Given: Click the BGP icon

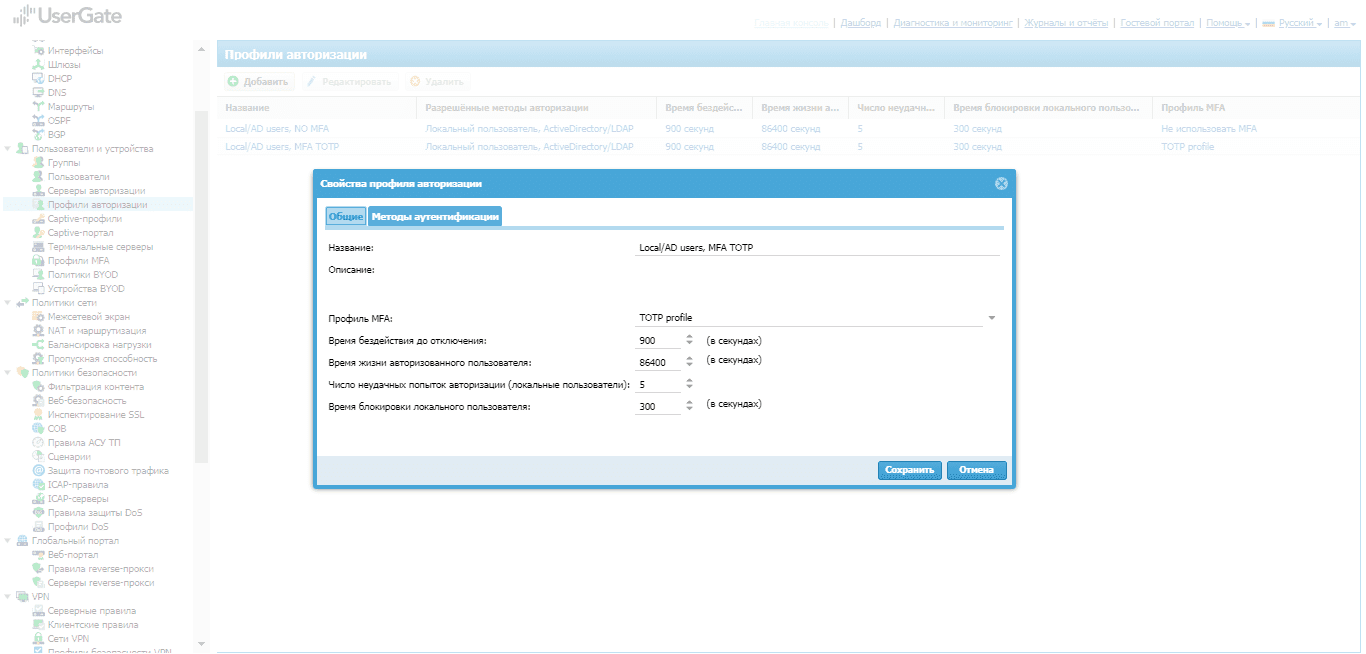Looking at the screenshot, I should pos(39,135).
